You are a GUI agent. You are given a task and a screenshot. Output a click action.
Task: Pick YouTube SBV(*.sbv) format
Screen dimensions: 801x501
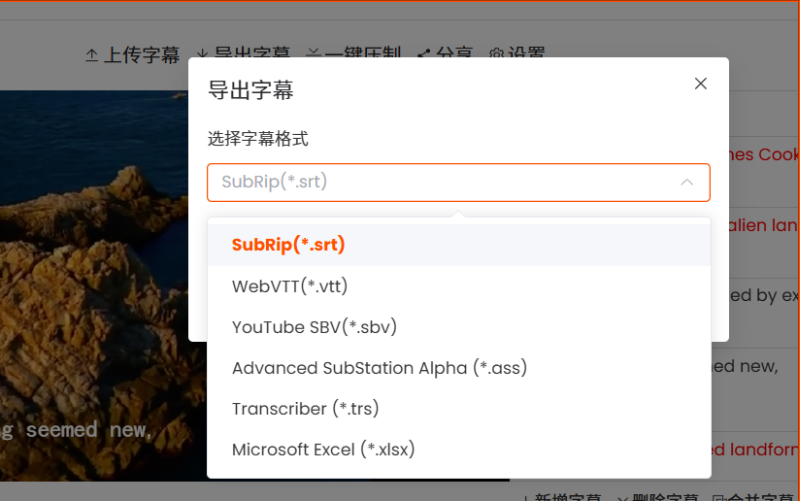[x=459, y=327]
